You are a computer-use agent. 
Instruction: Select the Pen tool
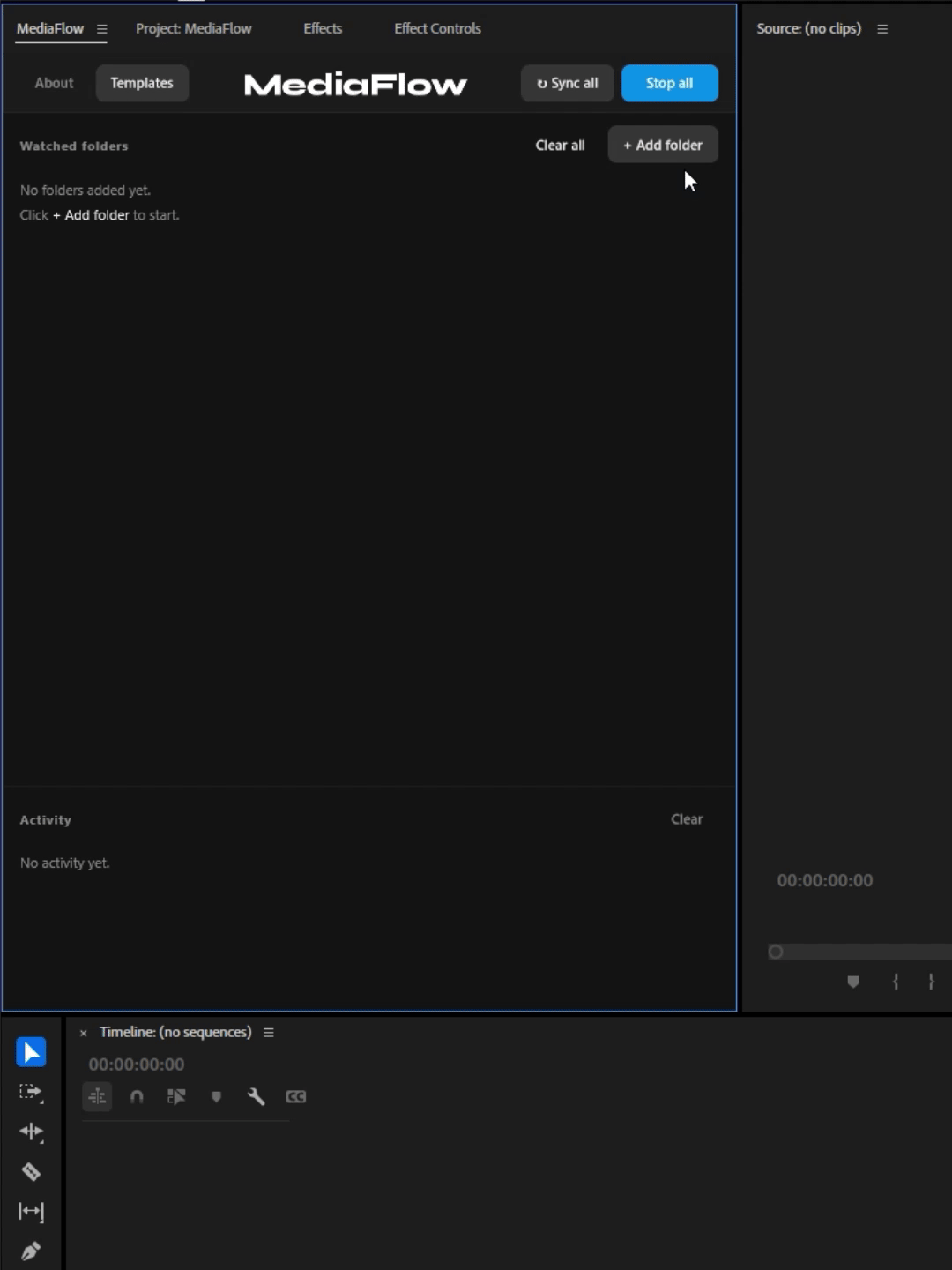click(x=31, y=1251)
